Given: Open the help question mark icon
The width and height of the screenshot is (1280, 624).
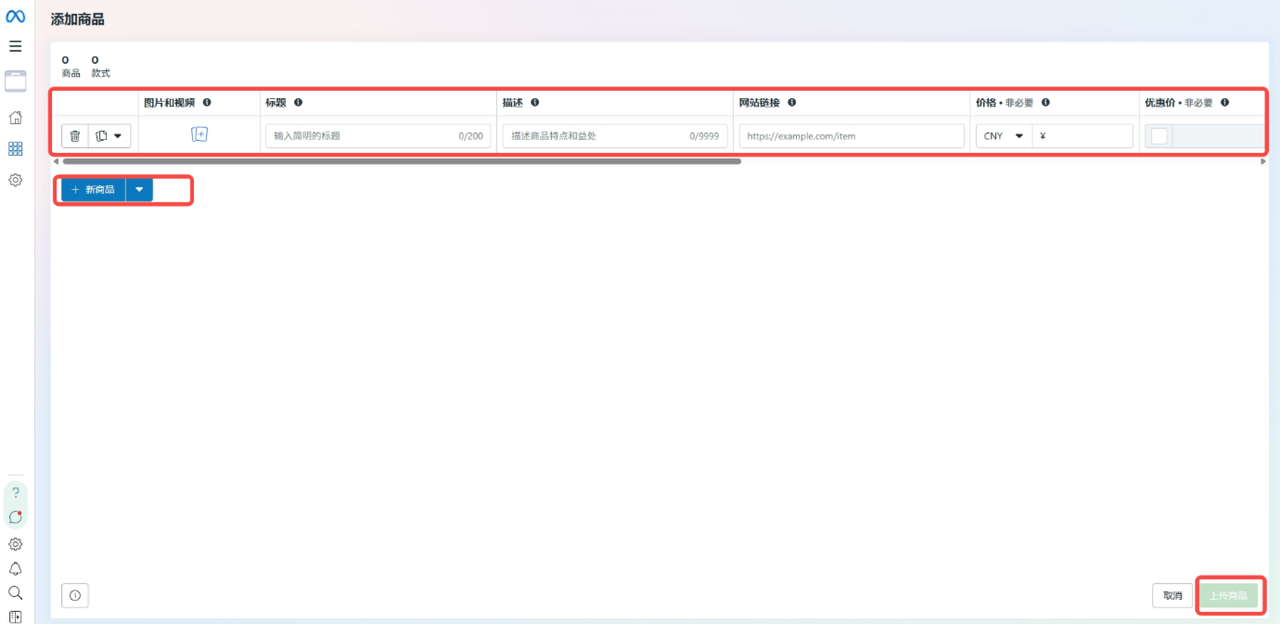Looking at the screenshot, I should [x=15, y=493].
